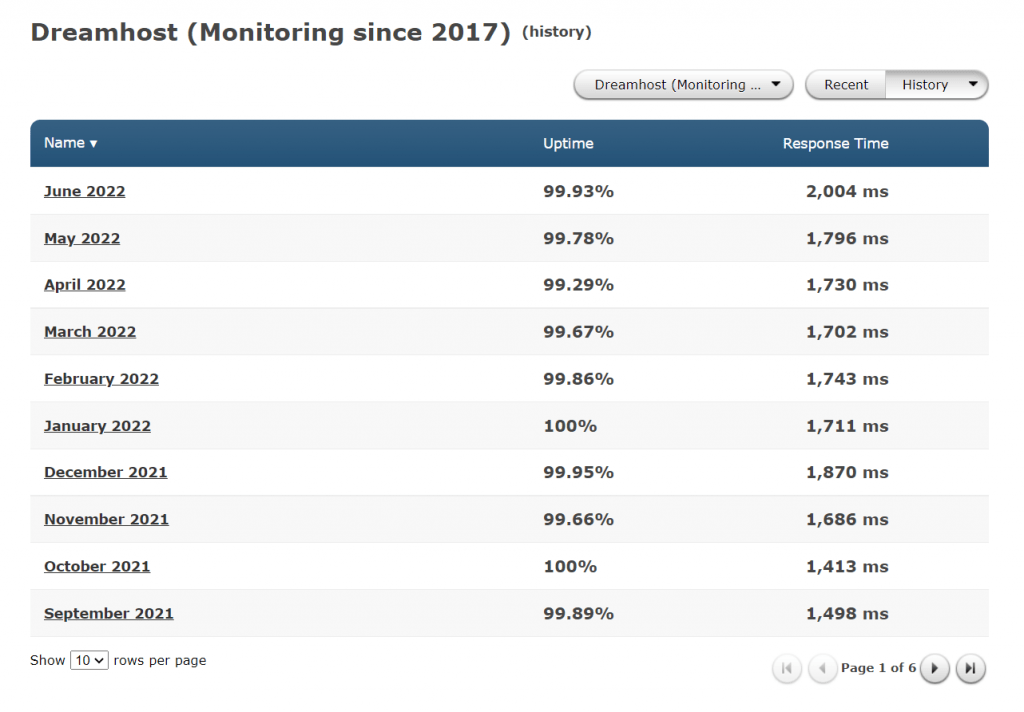Open the June 2022 report
The width and height of the screenshot is (1024, 712).
point(84,191)
